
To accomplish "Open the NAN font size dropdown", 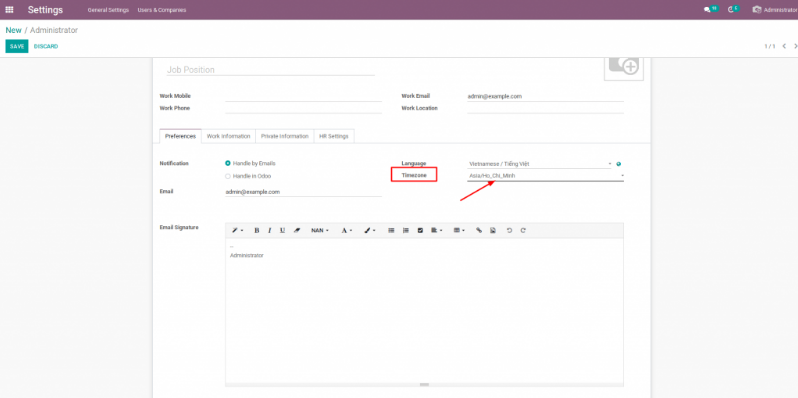I will [x=320, y=231].
